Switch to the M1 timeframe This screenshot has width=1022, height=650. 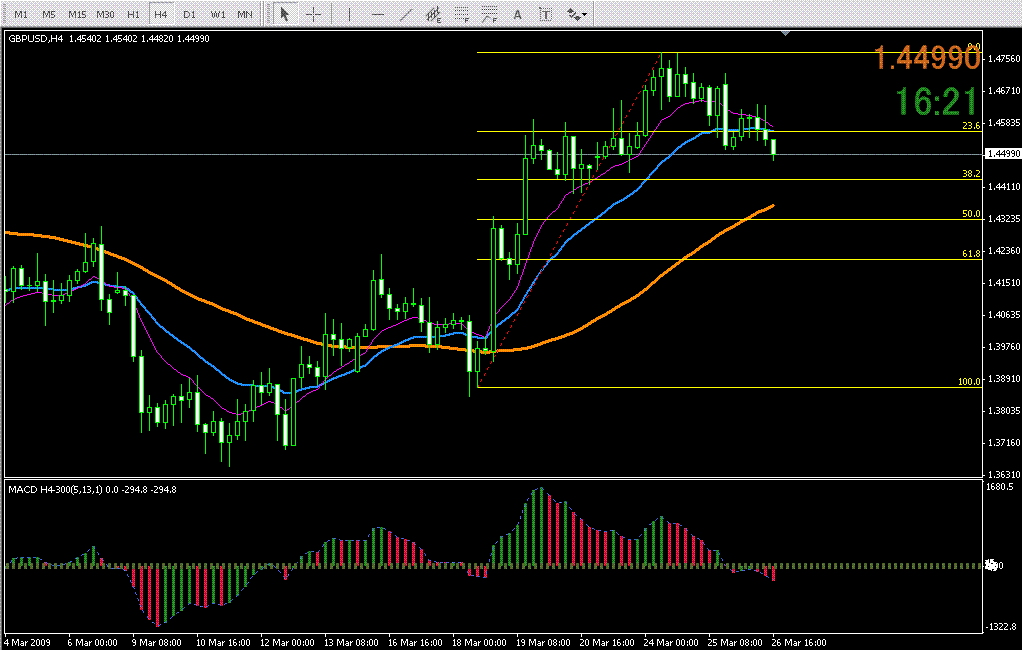pos(20,14)
